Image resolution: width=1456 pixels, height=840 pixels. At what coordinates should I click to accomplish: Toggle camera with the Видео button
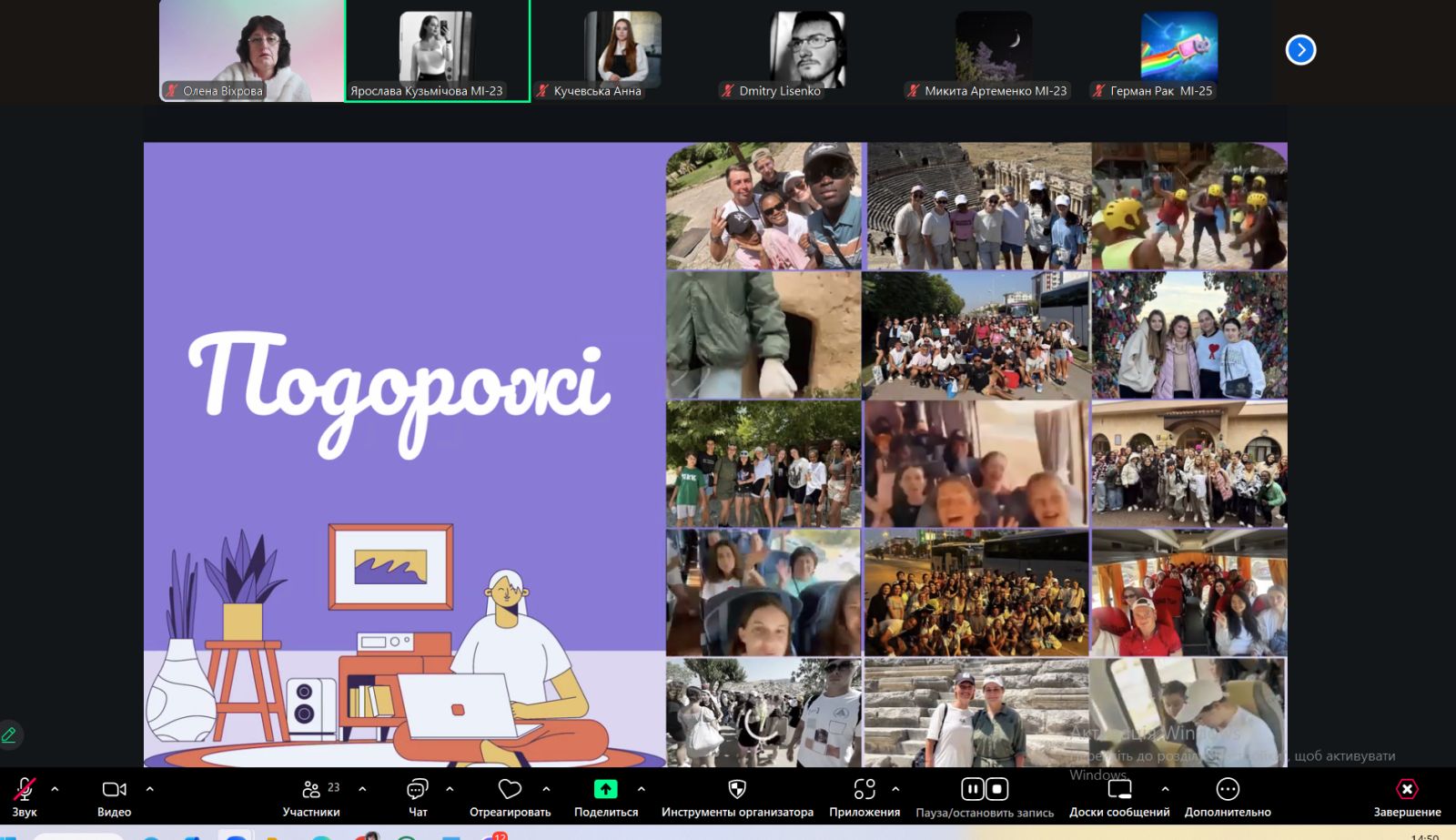coord(114,789)
